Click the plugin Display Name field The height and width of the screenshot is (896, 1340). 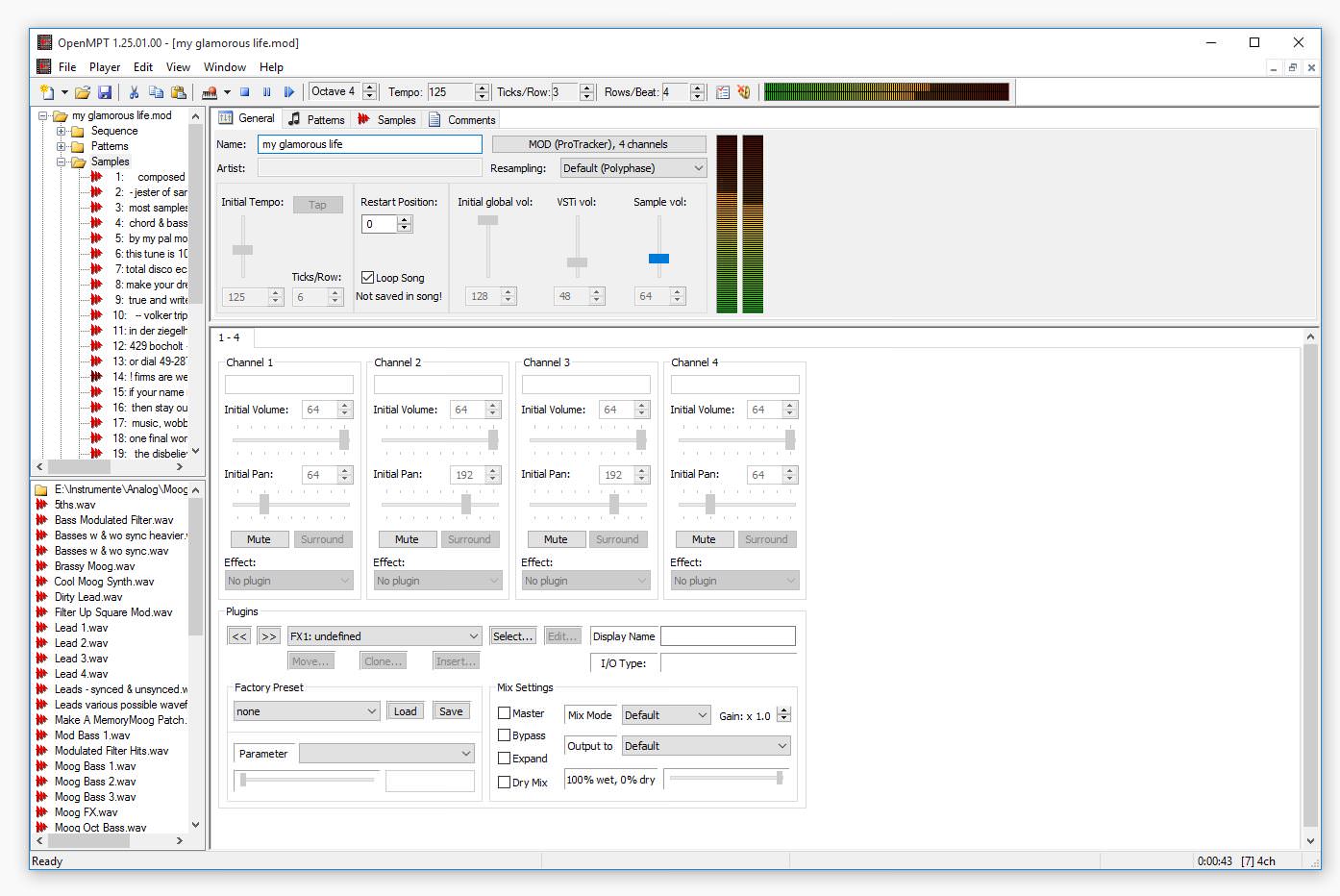pos(728,636)
